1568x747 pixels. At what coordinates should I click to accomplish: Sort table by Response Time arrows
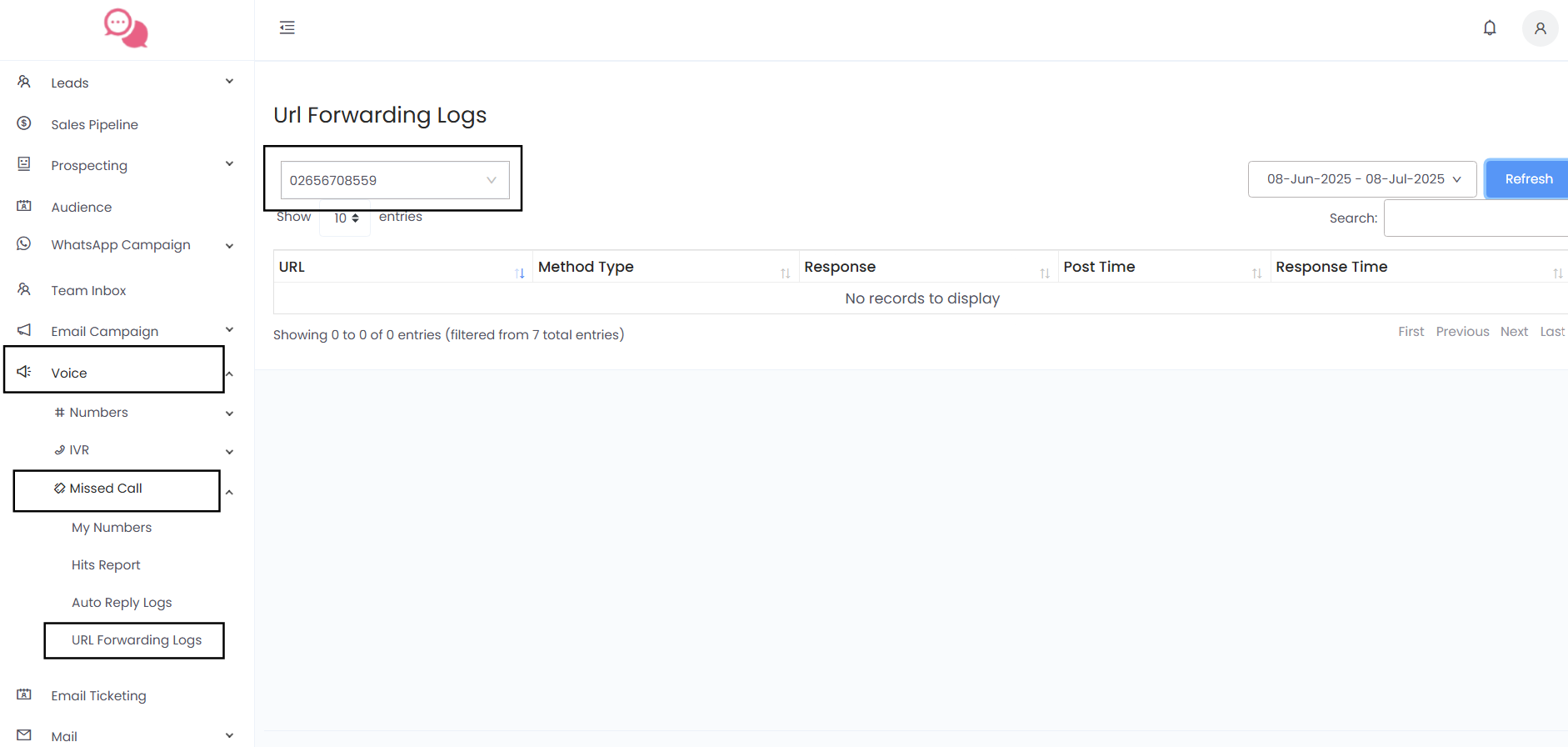pos(1557,273)
